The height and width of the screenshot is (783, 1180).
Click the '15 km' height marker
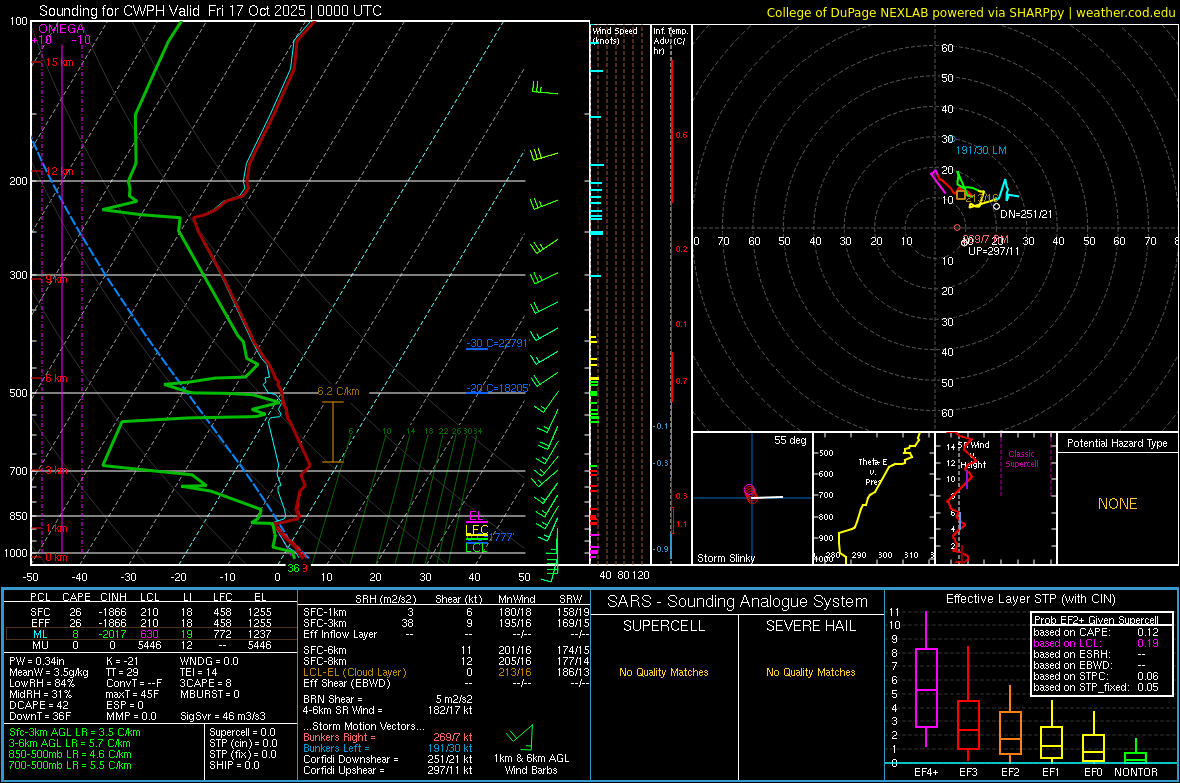pyautogui.click(x=59, y=62)
